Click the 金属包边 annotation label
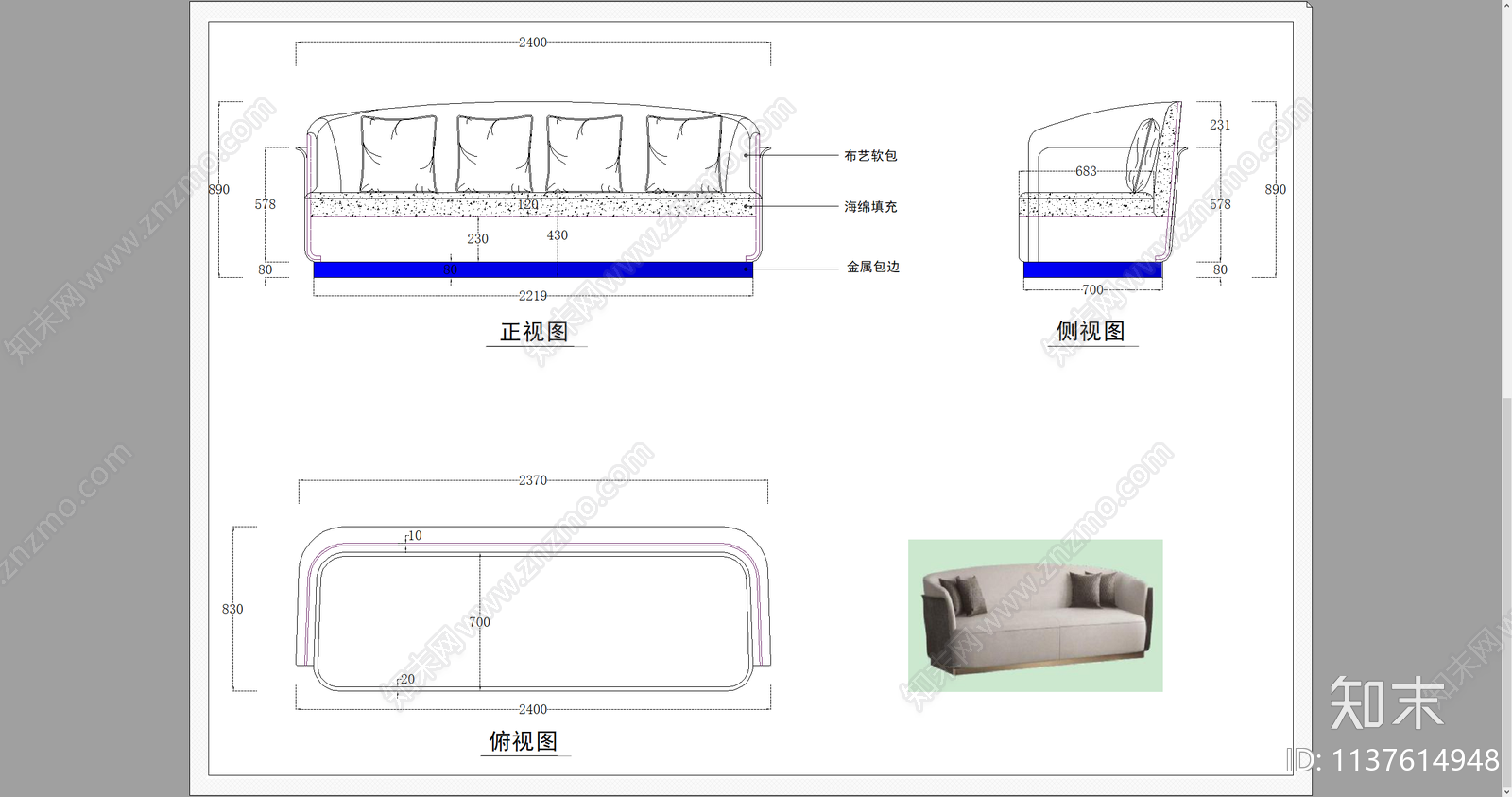The image size is (1512, 797). coord(873,267)
